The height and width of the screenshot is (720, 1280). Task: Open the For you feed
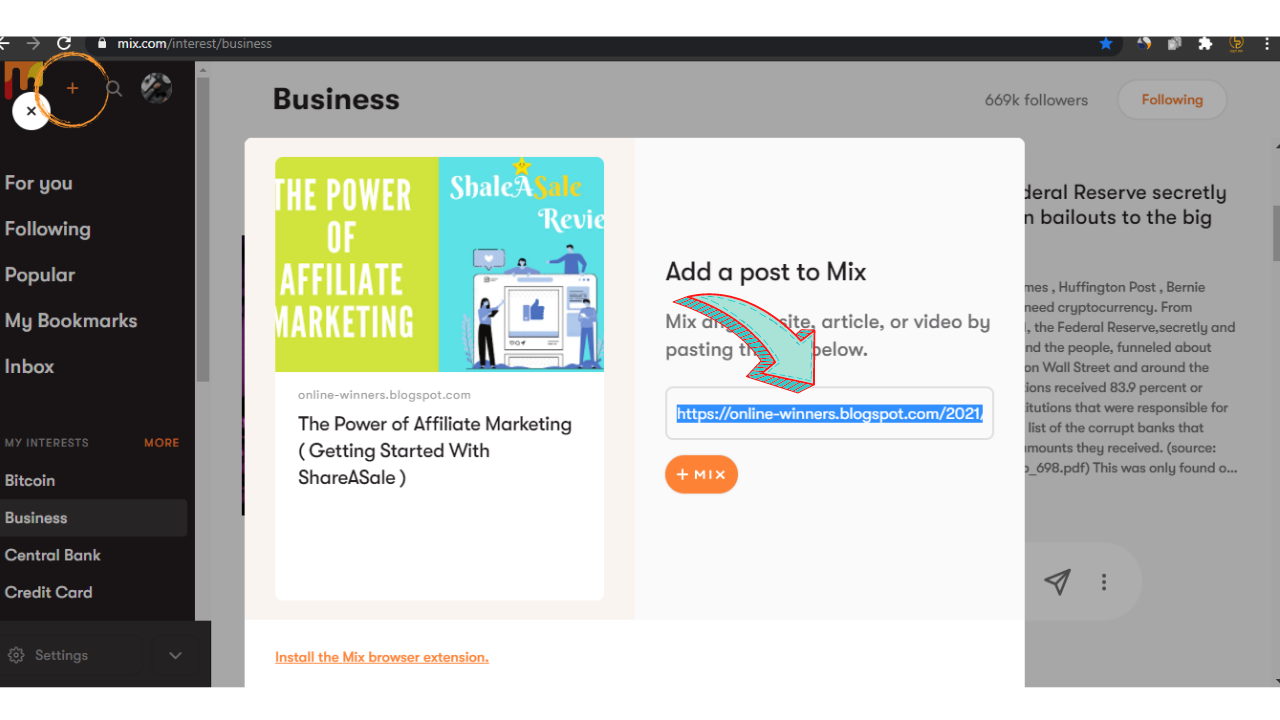[x=38, y=183]
